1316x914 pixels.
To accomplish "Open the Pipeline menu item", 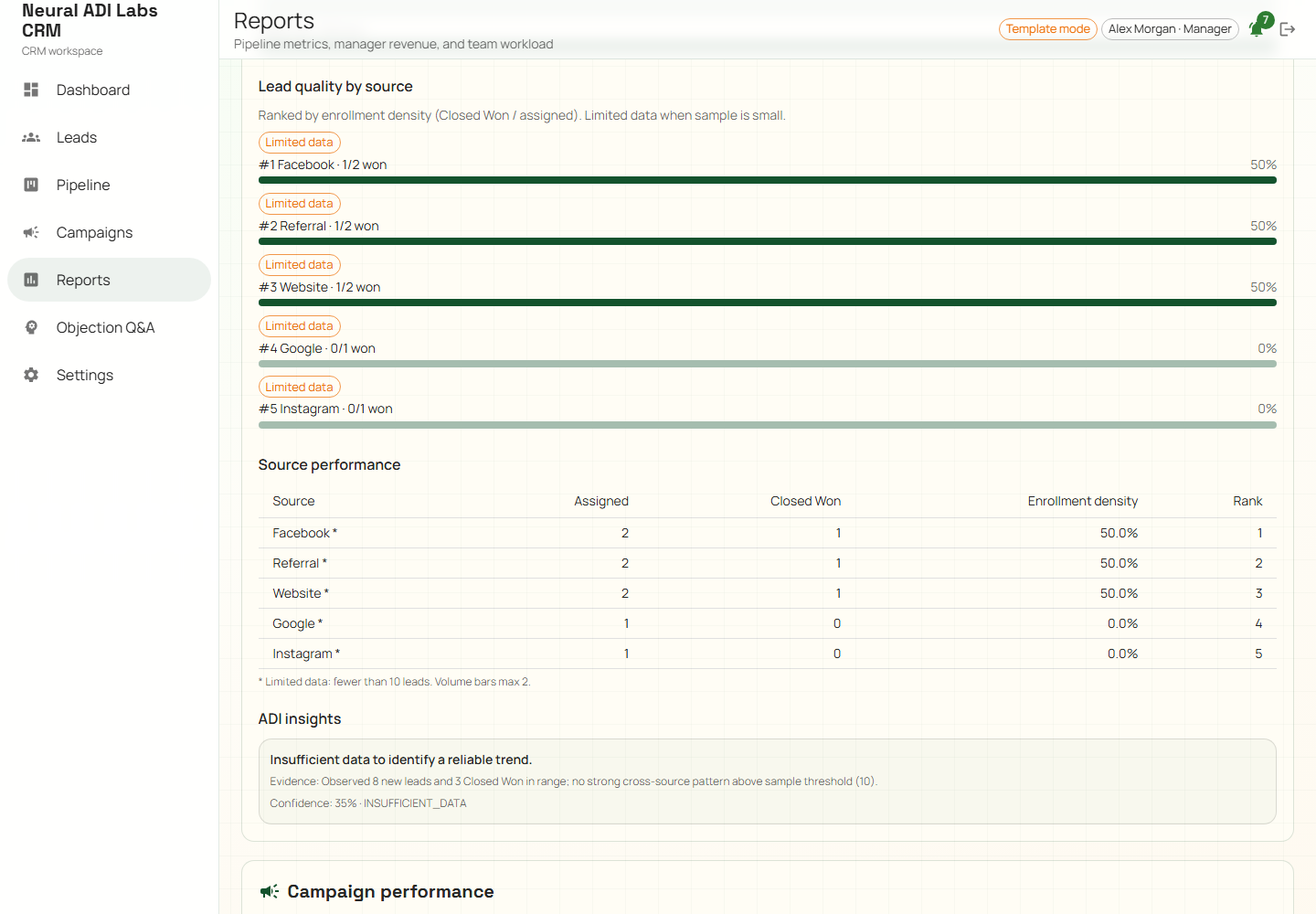I will [109, 185].
